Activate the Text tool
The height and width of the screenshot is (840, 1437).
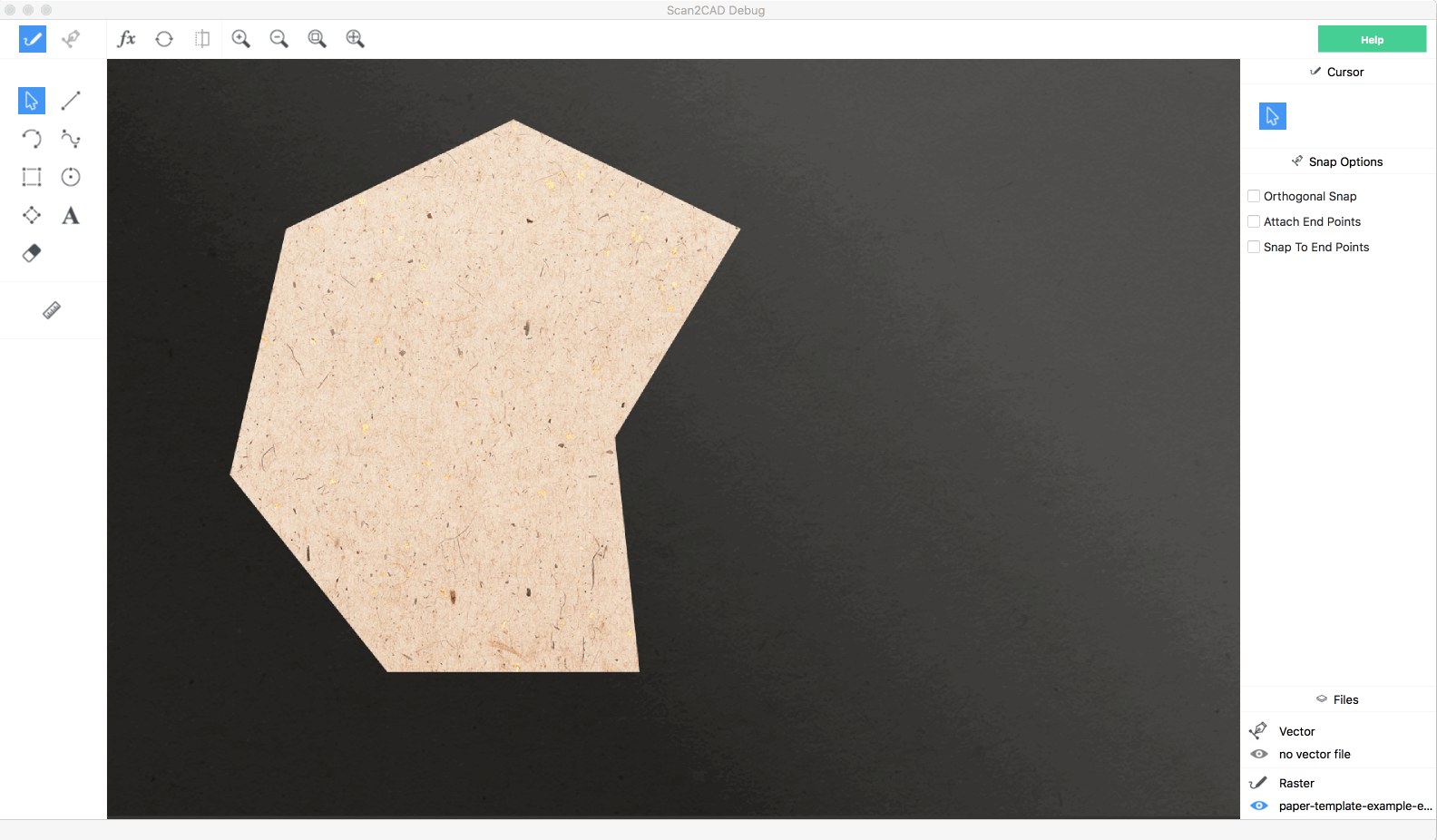[71, 216]
